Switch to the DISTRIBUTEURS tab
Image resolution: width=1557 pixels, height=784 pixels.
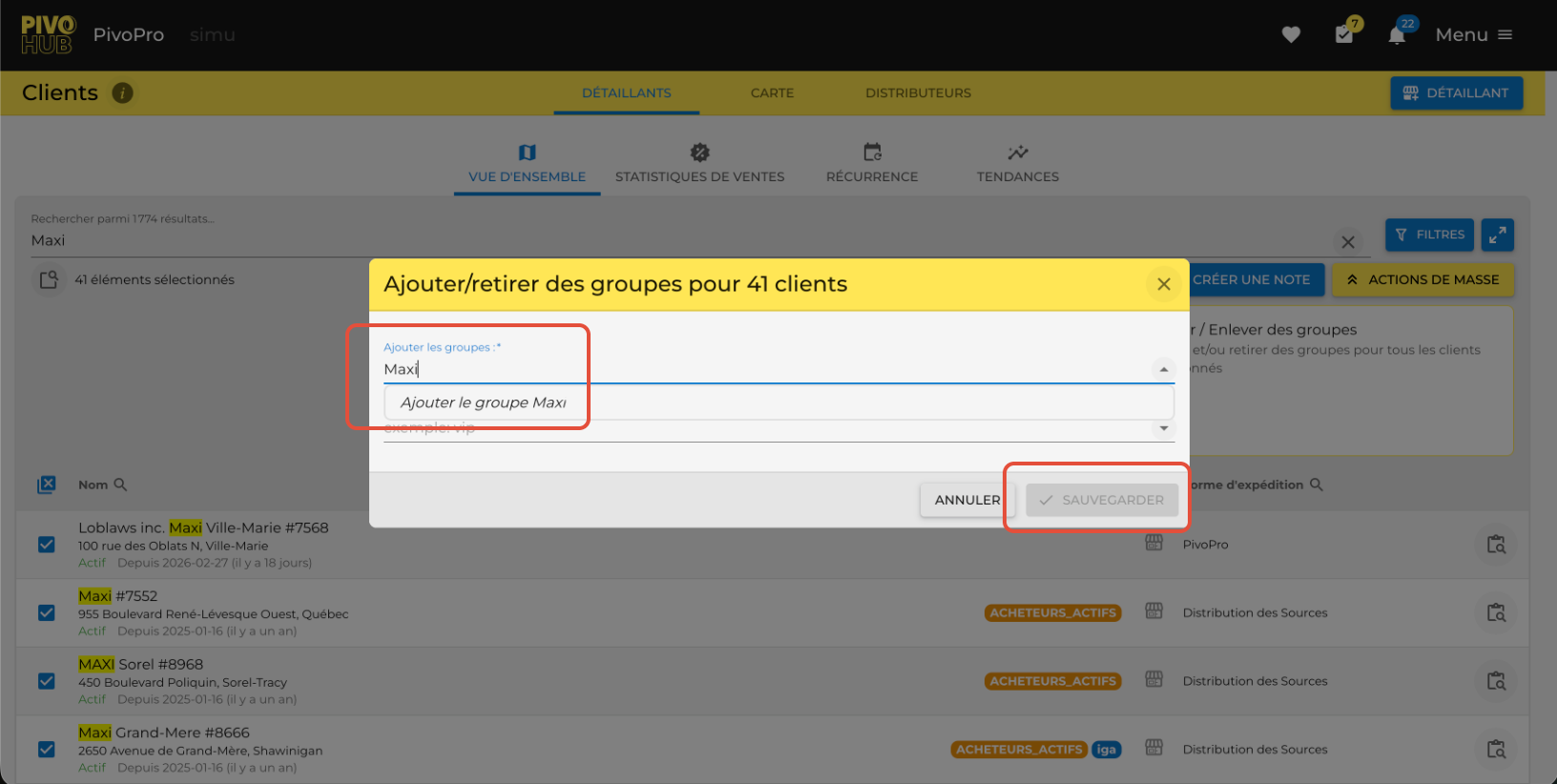pyautogui.click(x=918, y=93)
